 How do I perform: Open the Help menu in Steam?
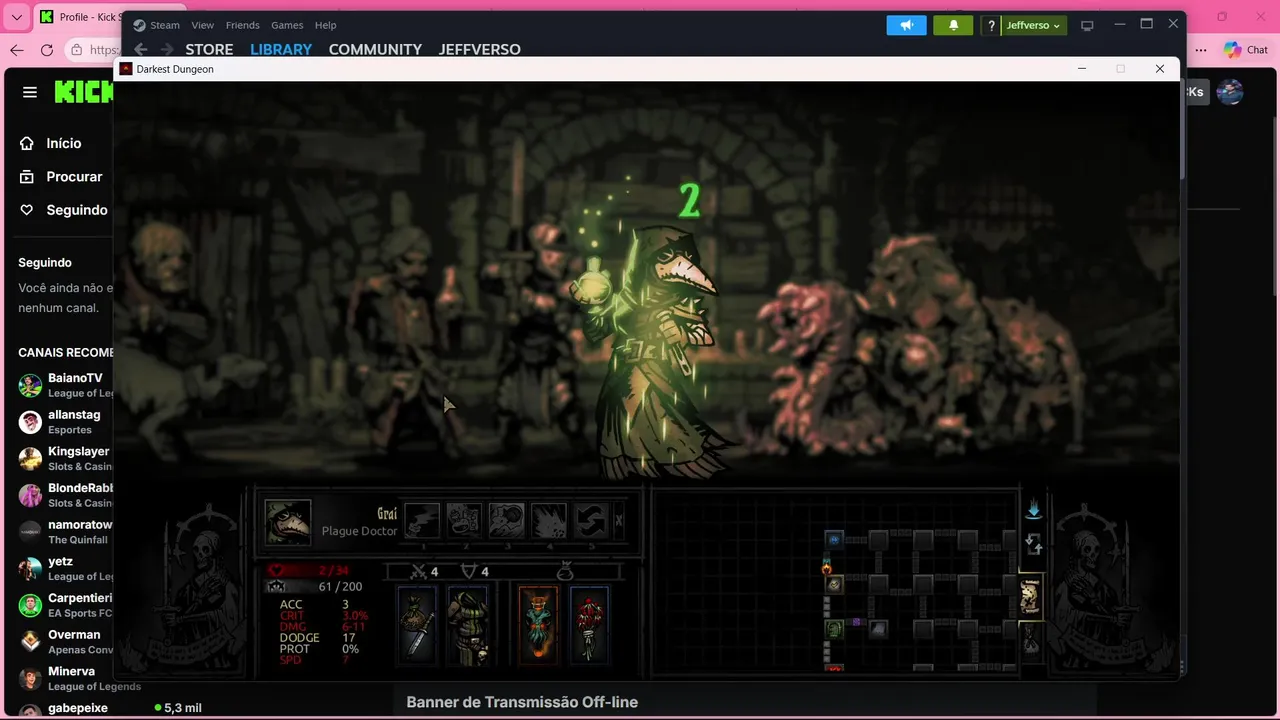(x=325, y=25)
